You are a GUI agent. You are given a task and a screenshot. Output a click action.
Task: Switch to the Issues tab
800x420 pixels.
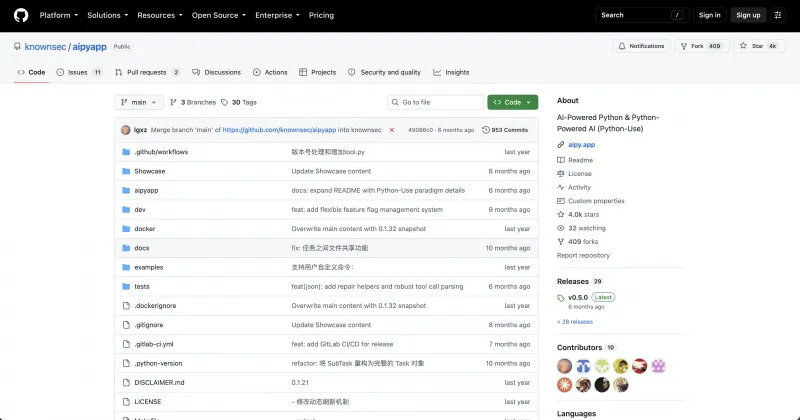[x=79, y=72]
